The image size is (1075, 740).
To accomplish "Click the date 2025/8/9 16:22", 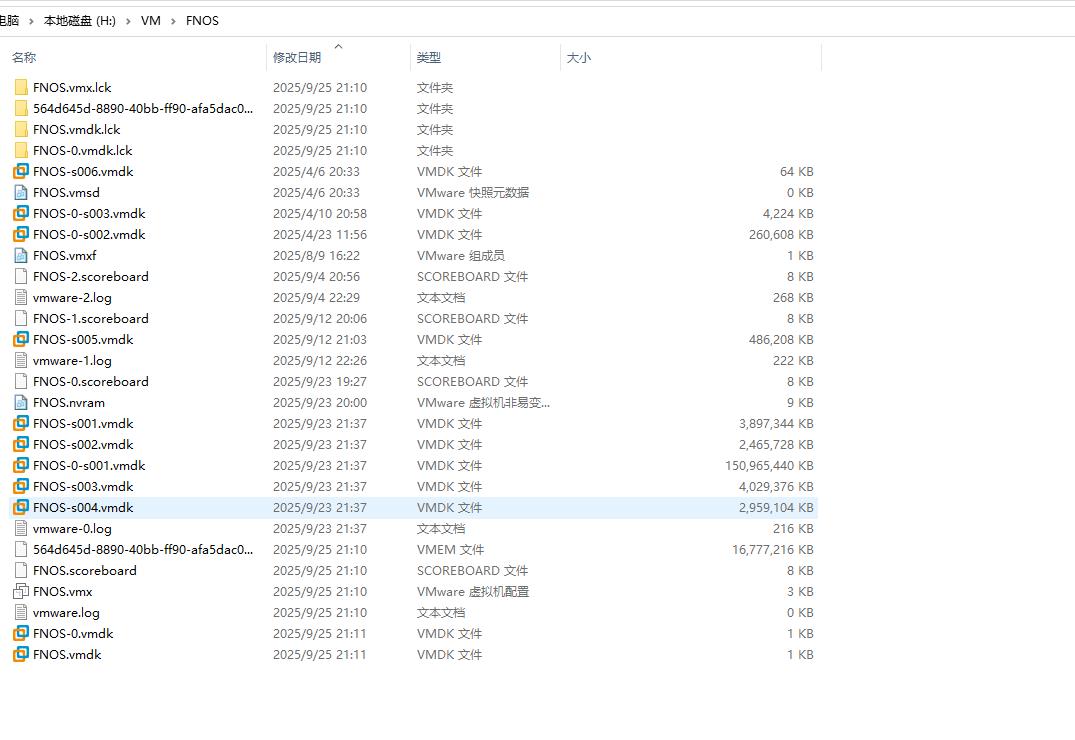I will pos(316,255).
